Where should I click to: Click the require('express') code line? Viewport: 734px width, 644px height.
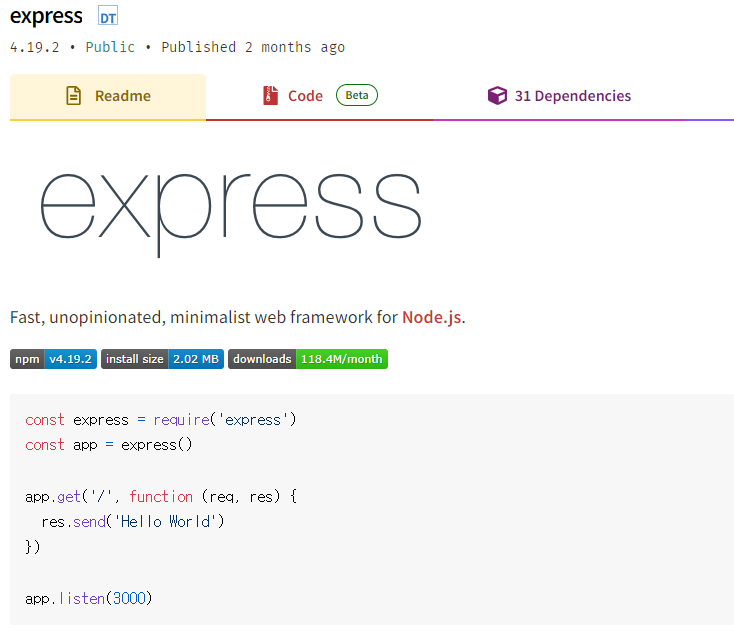click(x=161, y=420)
